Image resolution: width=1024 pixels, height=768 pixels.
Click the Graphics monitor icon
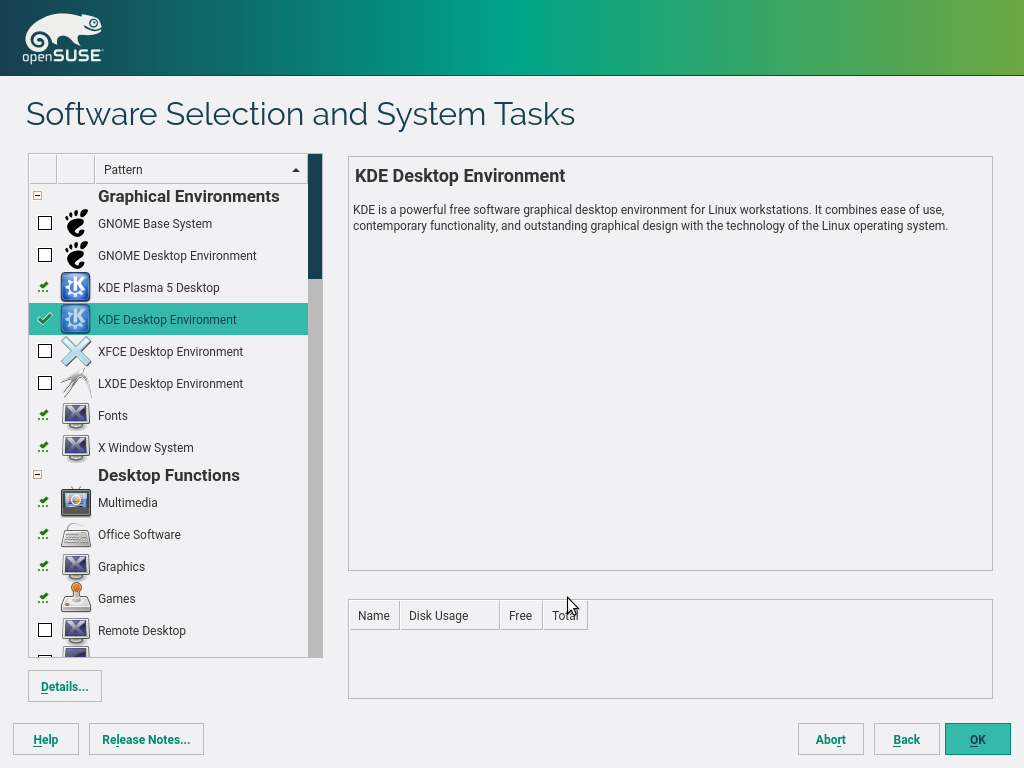[x=76, y=566]
